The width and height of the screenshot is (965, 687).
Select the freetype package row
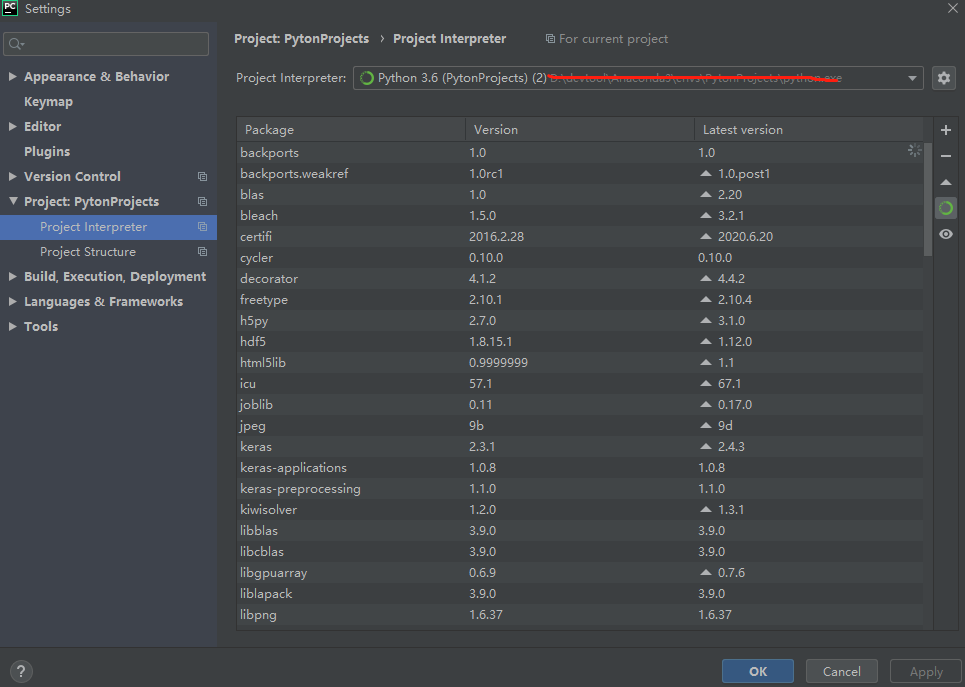[x=580, y=300]
